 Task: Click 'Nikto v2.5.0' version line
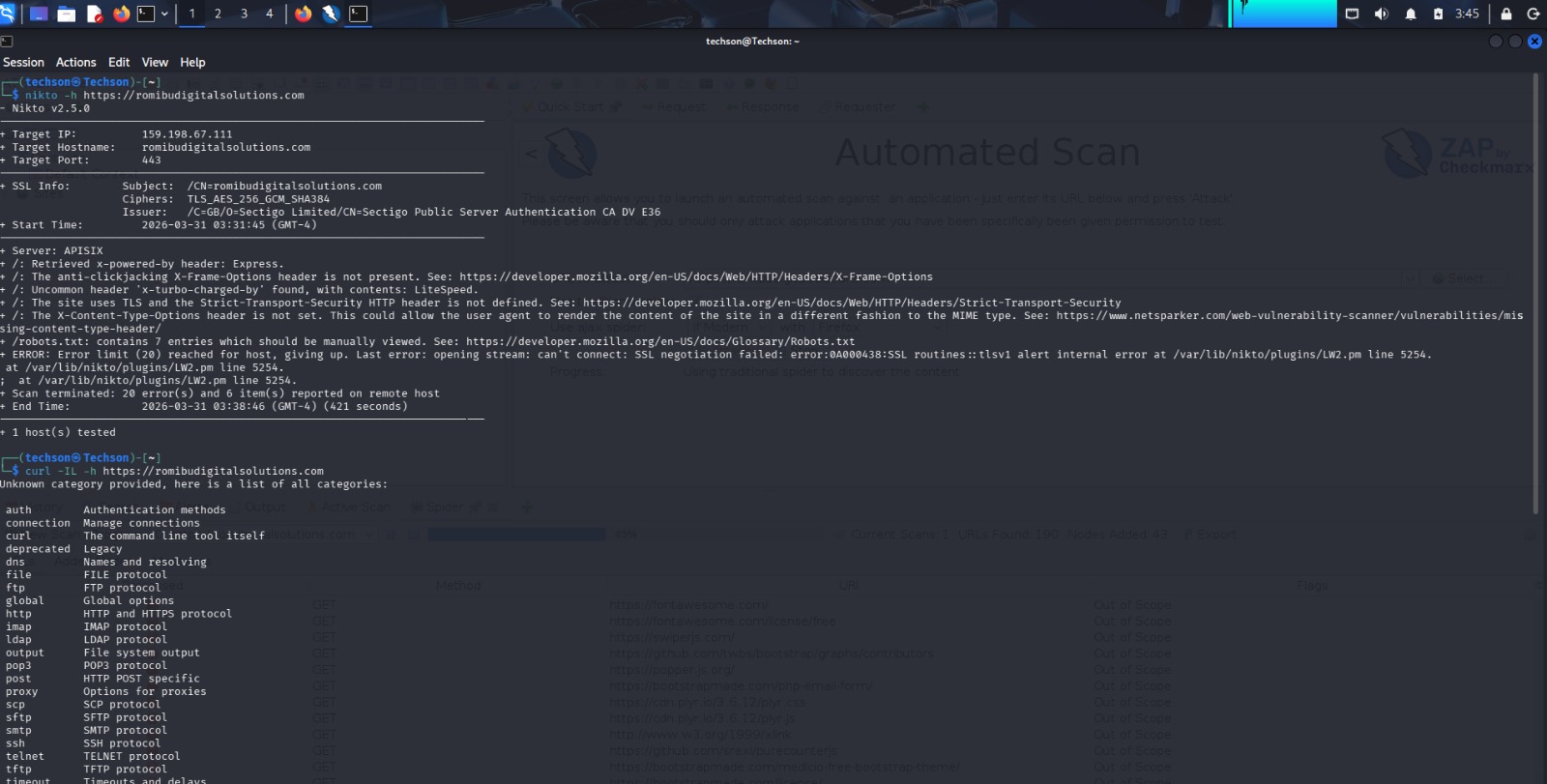coord(50,108)
